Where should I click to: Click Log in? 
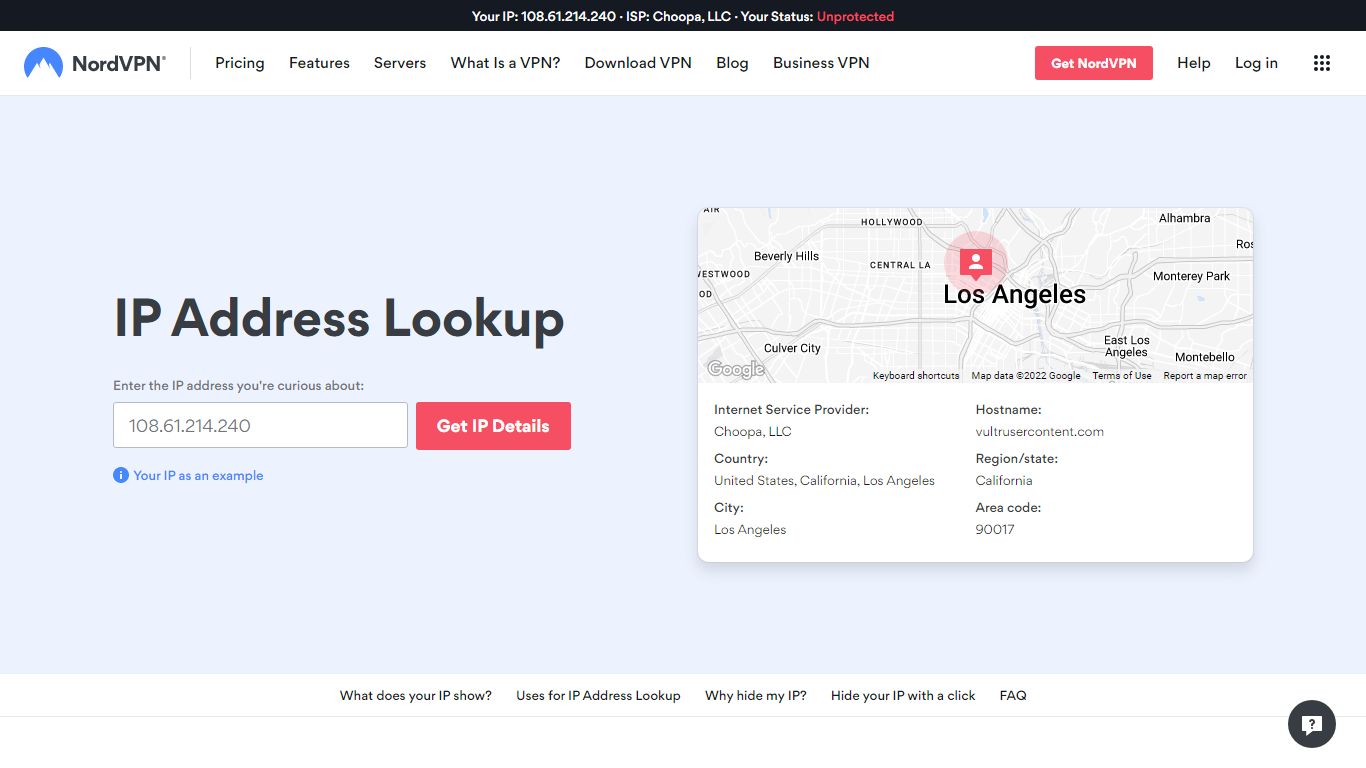point(1256,63)
